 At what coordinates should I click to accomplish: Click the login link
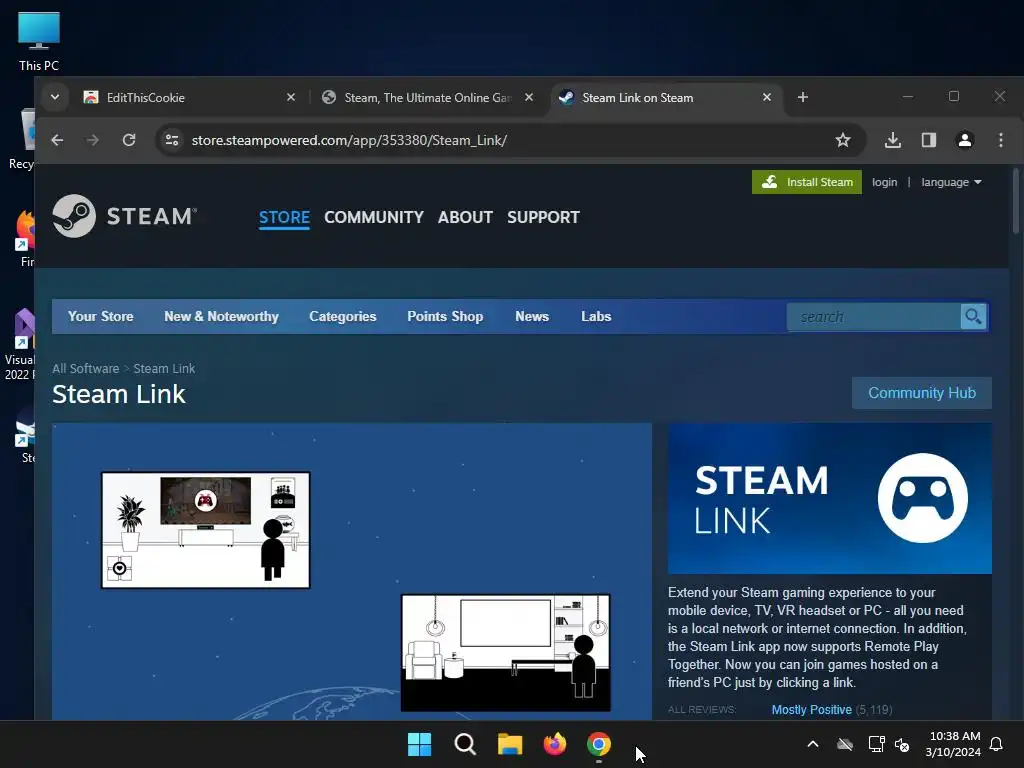point(884,182)
